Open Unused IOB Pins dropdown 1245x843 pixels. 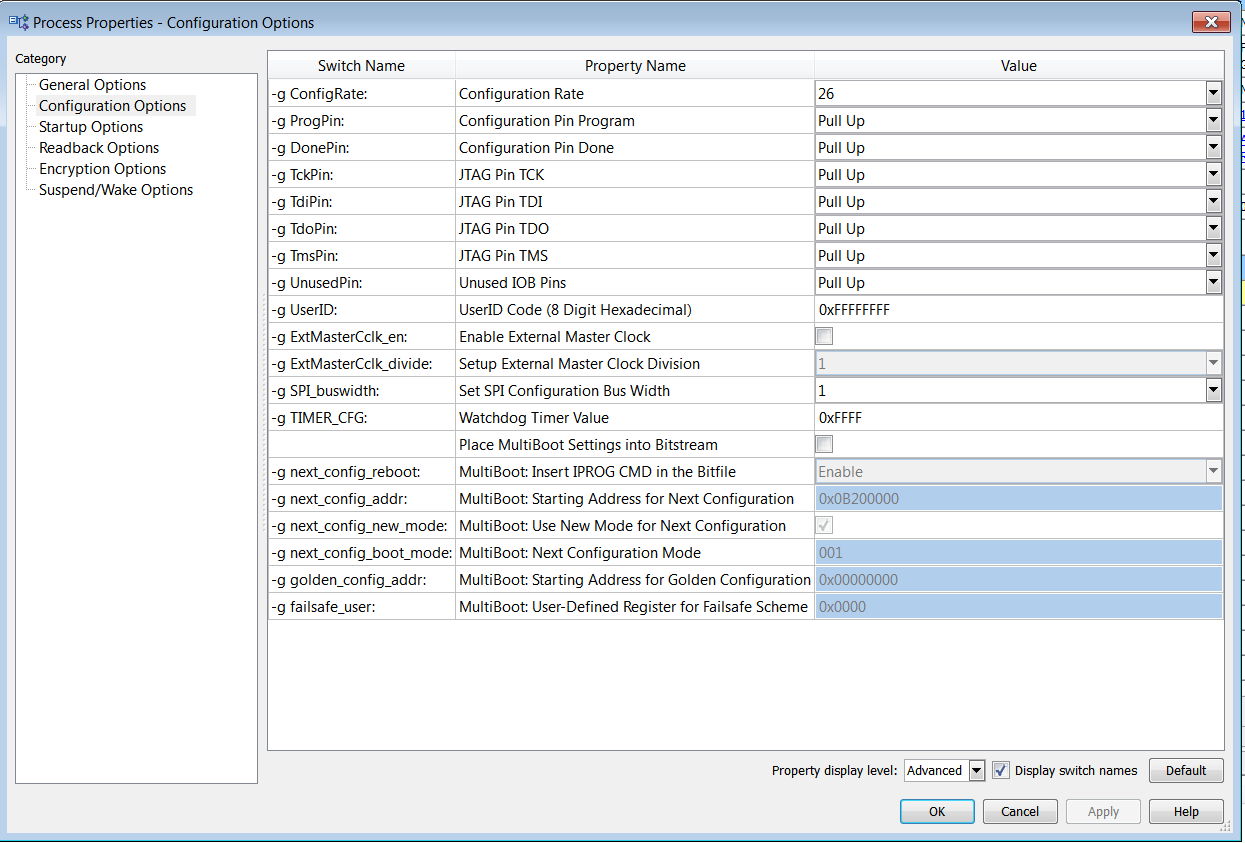[x=1213, y=282]
